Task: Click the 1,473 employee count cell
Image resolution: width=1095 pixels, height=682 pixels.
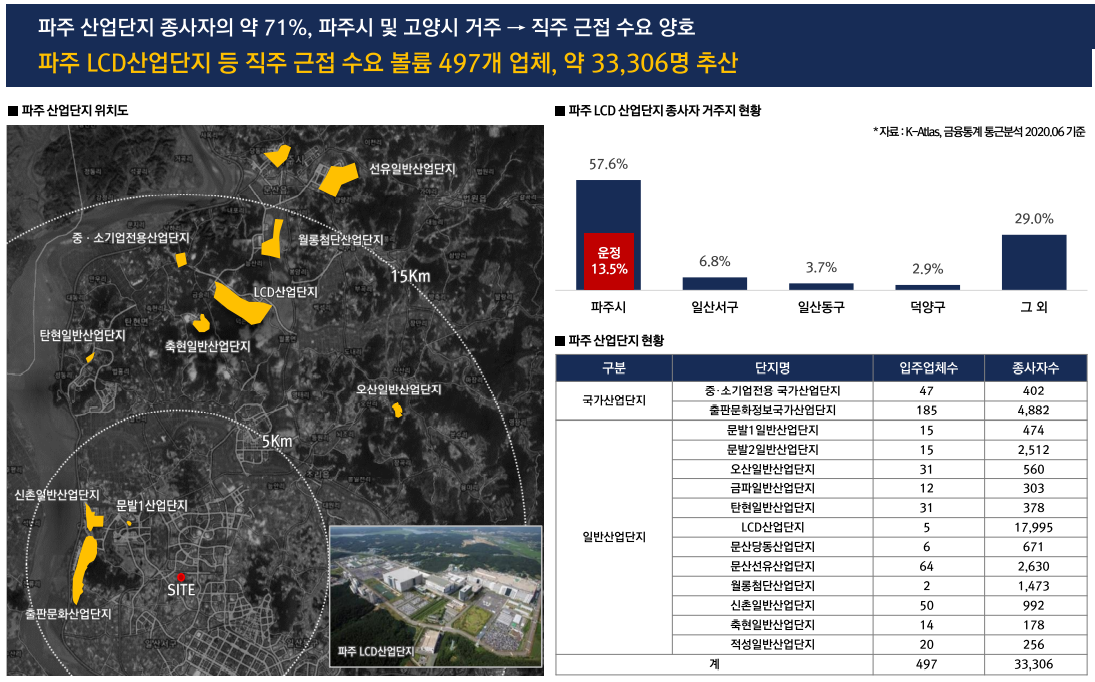Action: click(1034, 586)
